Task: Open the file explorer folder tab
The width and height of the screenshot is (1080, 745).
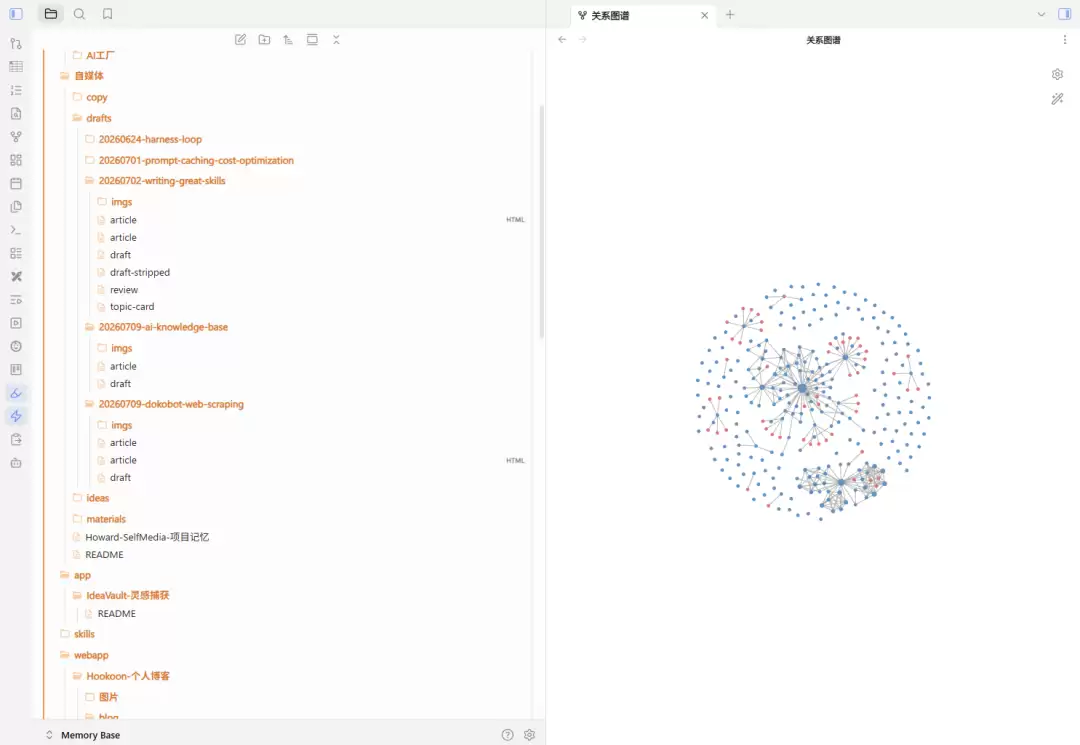Action: [x=51, y=14]
